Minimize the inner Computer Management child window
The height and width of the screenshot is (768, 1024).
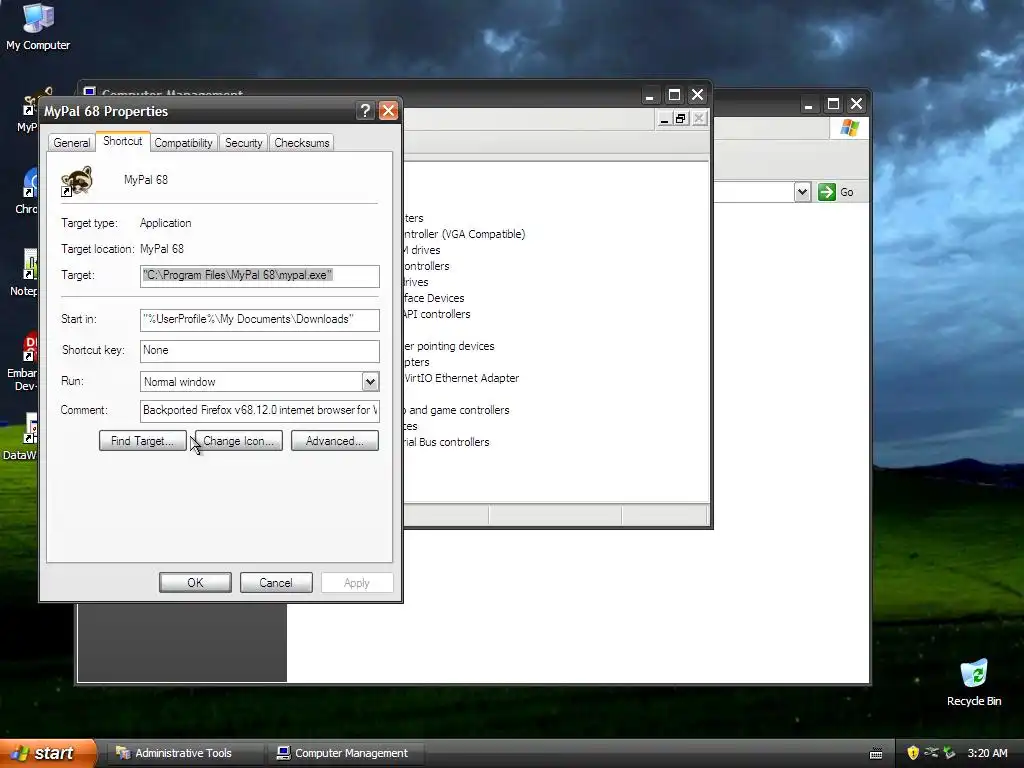664,118
